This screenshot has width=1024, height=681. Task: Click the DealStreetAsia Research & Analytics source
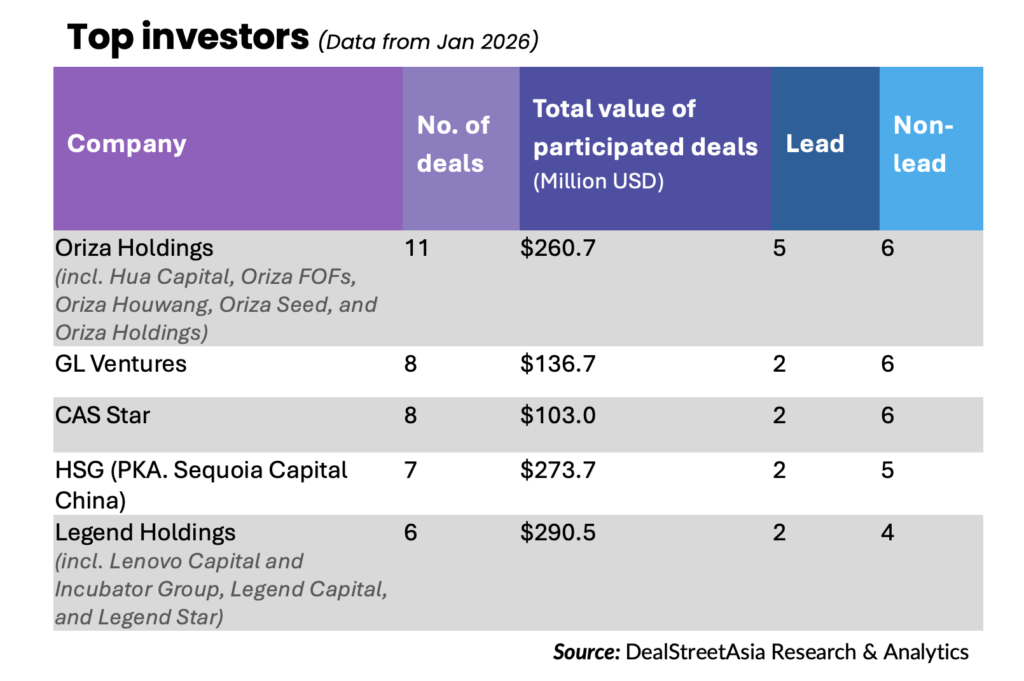click(797, 652)
